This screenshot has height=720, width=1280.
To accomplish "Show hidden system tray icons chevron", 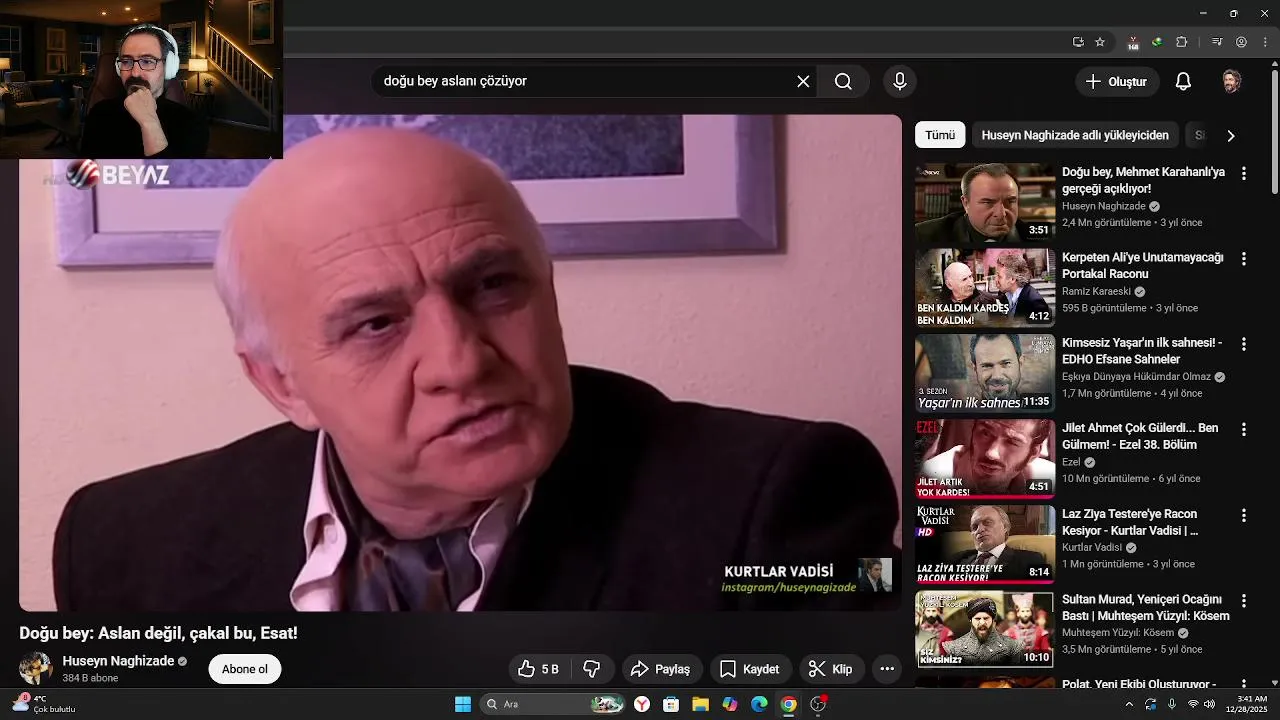I will [1130, 704].
